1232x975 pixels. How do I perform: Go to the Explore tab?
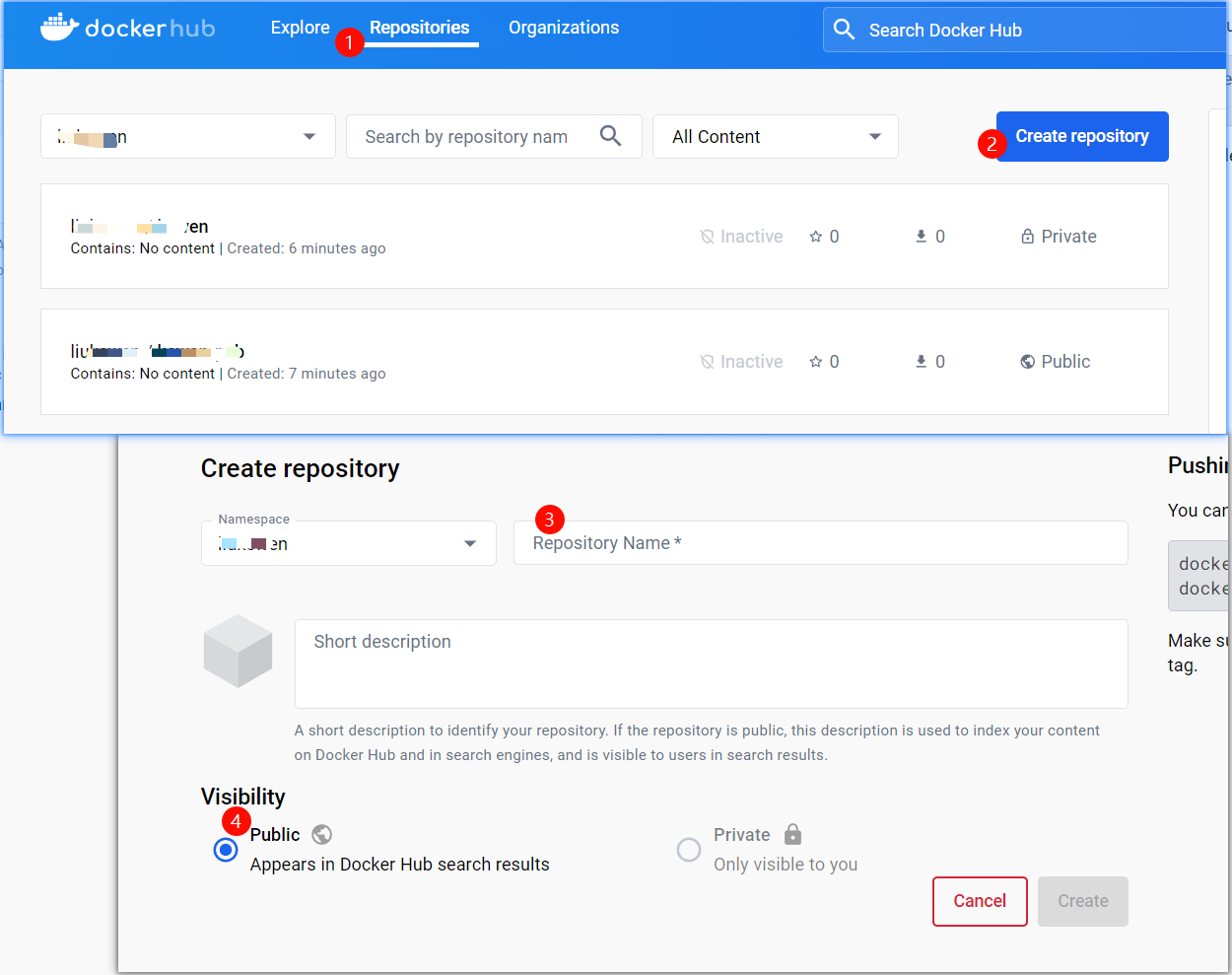(x=301, y=28)
